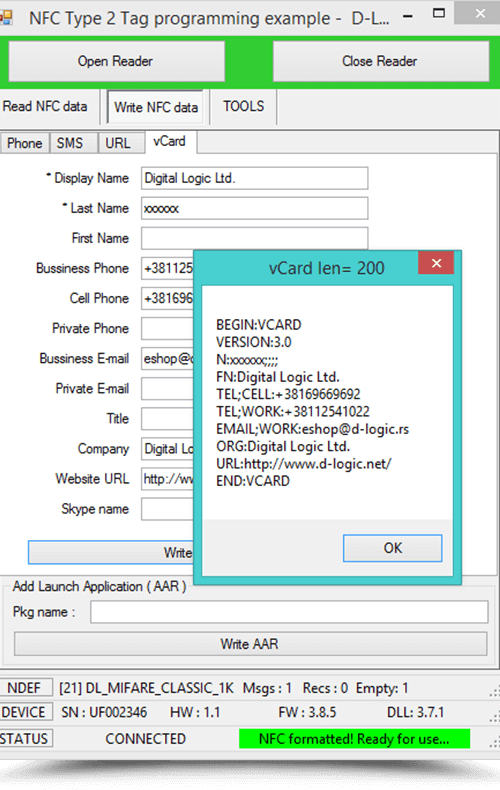Click 'ORG:Digital Logic Ltd.' line in dialog

click(x=283, y=446)
